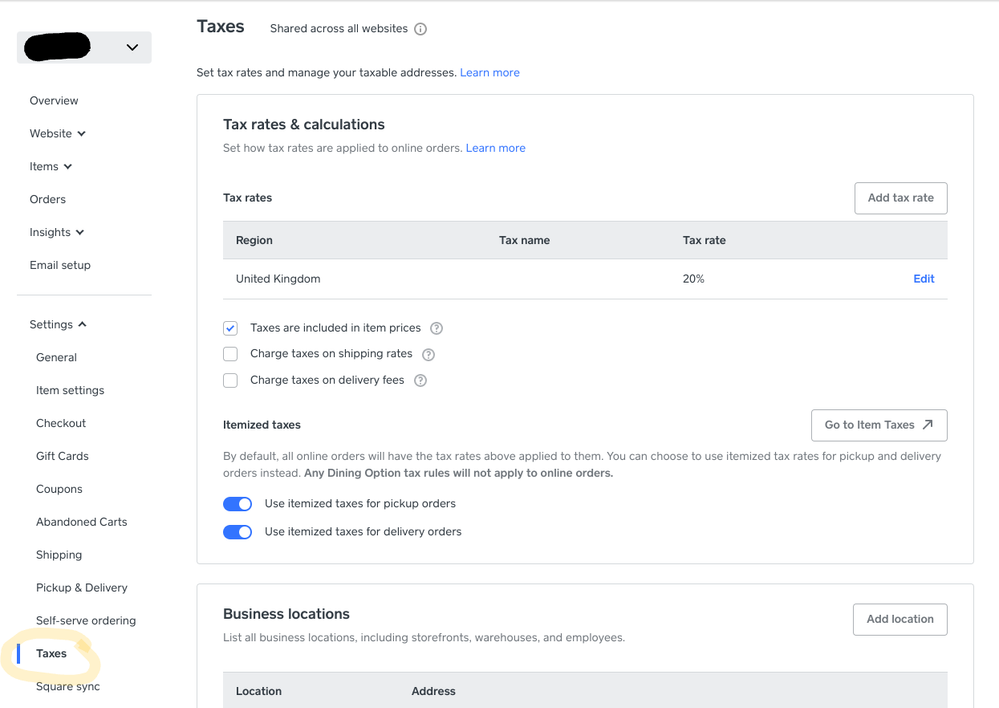Expand the Items sidebar section

(51, 166)
